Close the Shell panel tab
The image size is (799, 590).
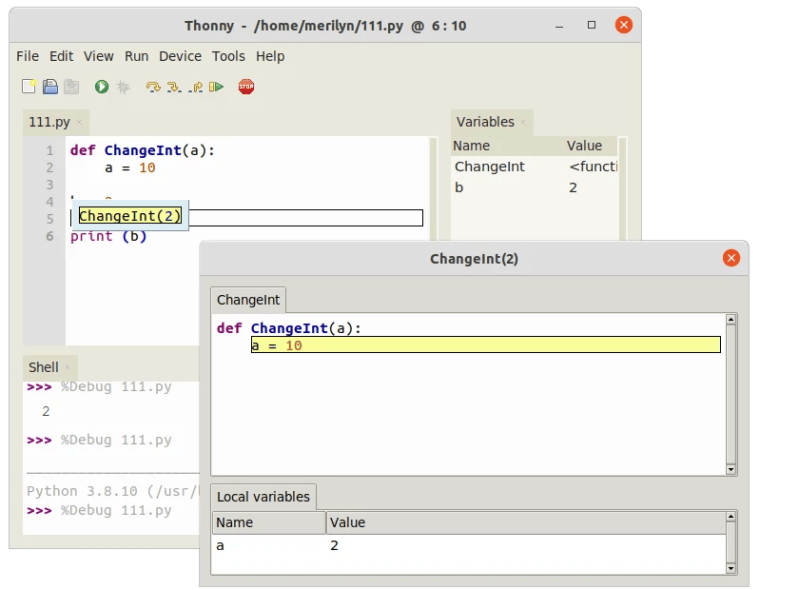[x=67, y=367]
